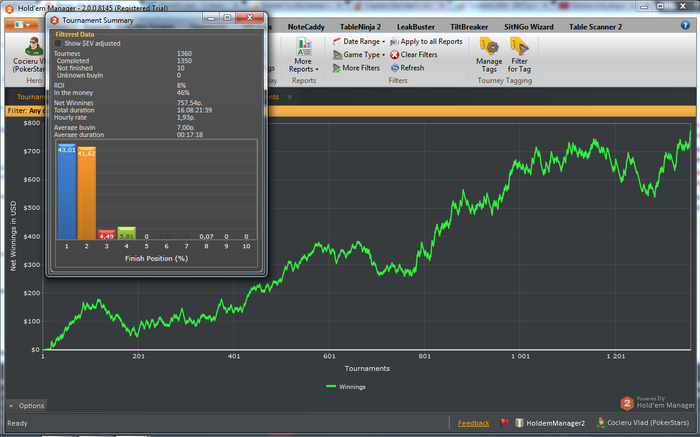The width and height of the screenshot is (700, 437).
Task: Click the Hold'em Manager logo at bottom right
Action: click(x=627, y=404)
